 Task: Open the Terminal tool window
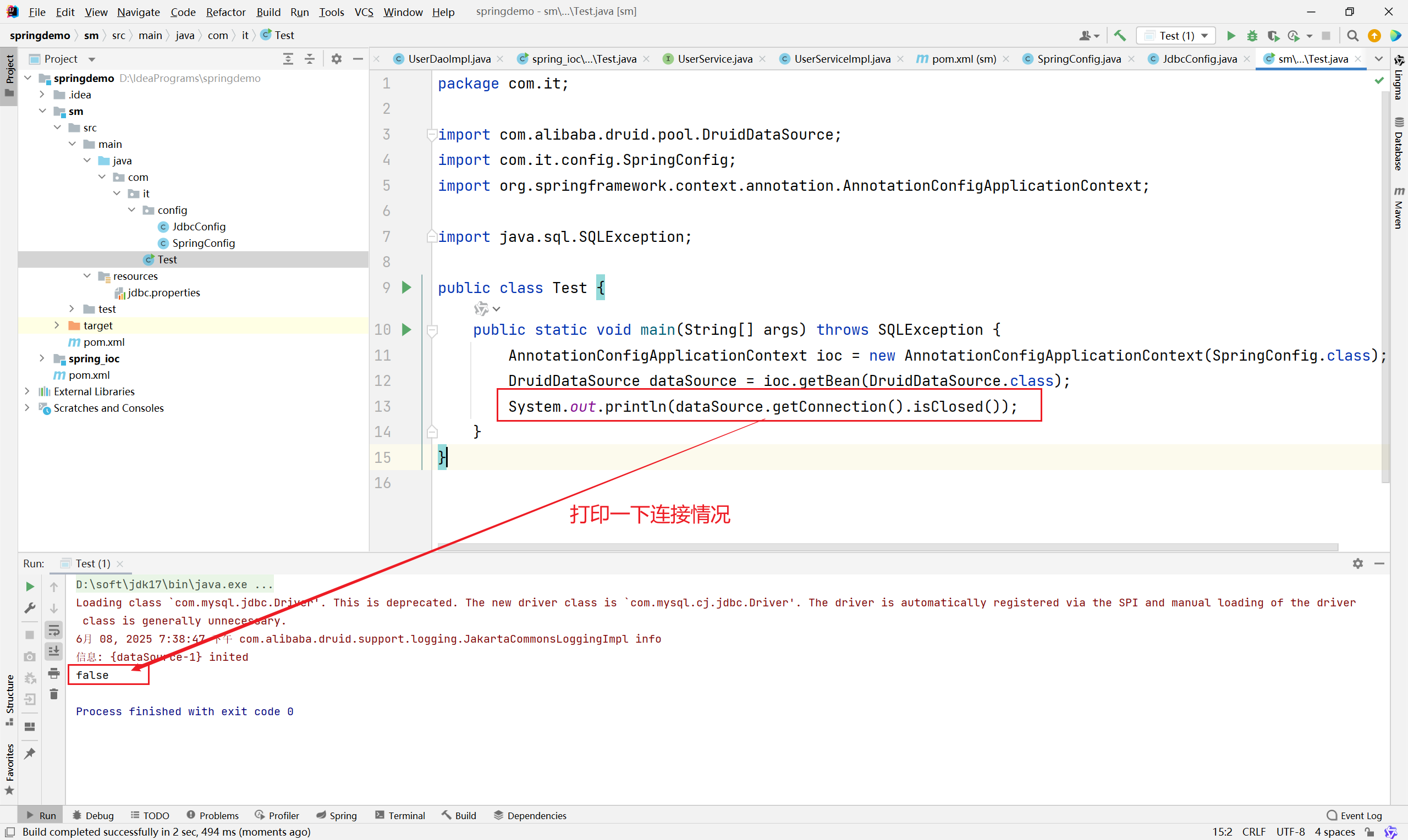[x=400, y=815]
